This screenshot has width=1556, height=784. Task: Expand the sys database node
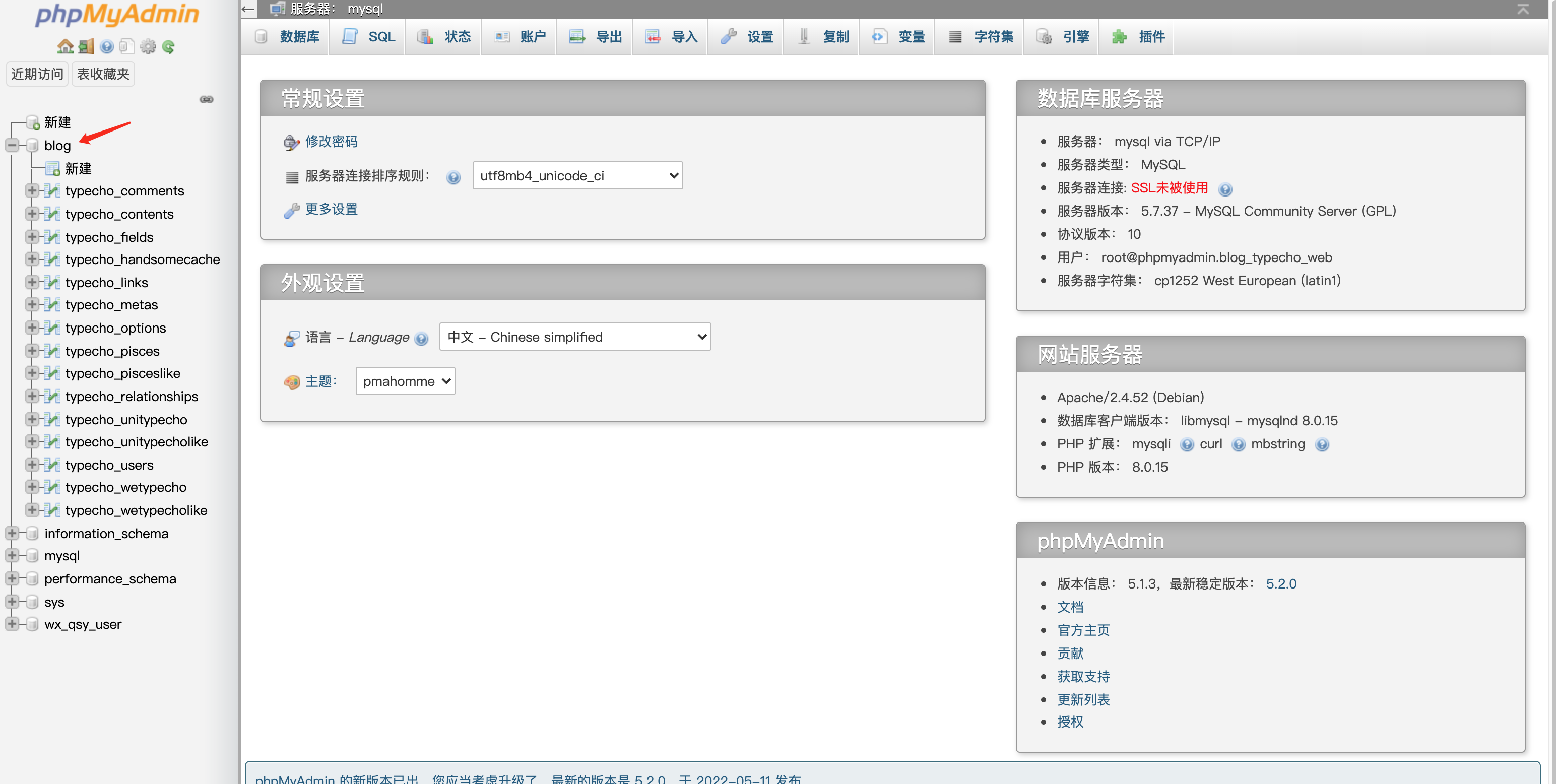[x=12, y=601]
